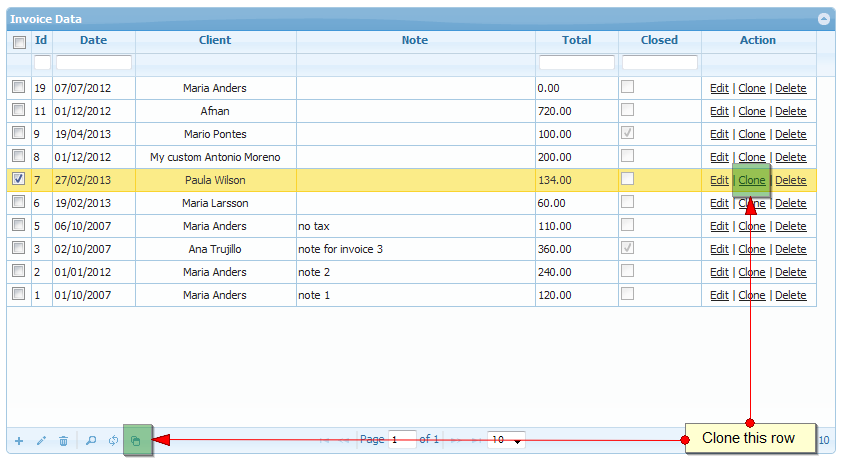The image size is (843, 461).
Task: Uncheck the row checkbox for invoice 7
Action: click(x=19, y=180)
